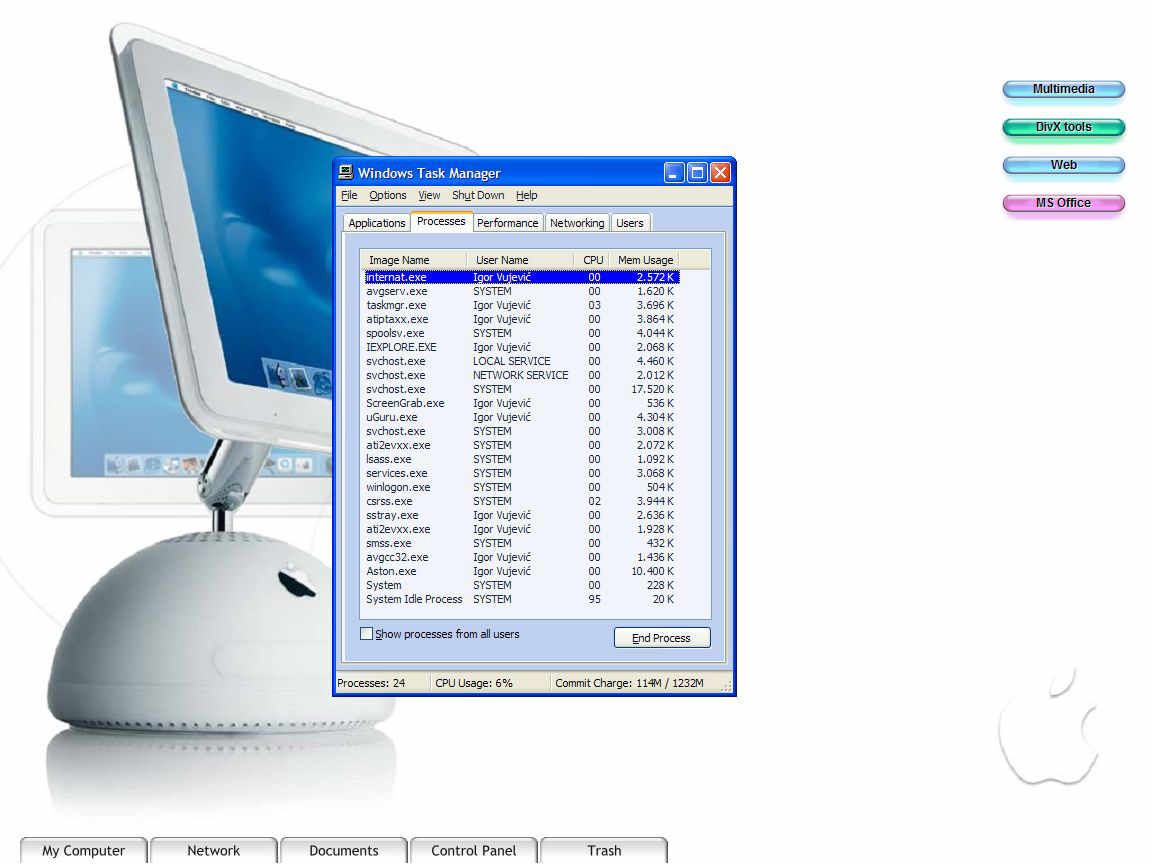
Task: Minimize the Windows Task Manager window
Action: pyautogui.click(x=675, y=173)
